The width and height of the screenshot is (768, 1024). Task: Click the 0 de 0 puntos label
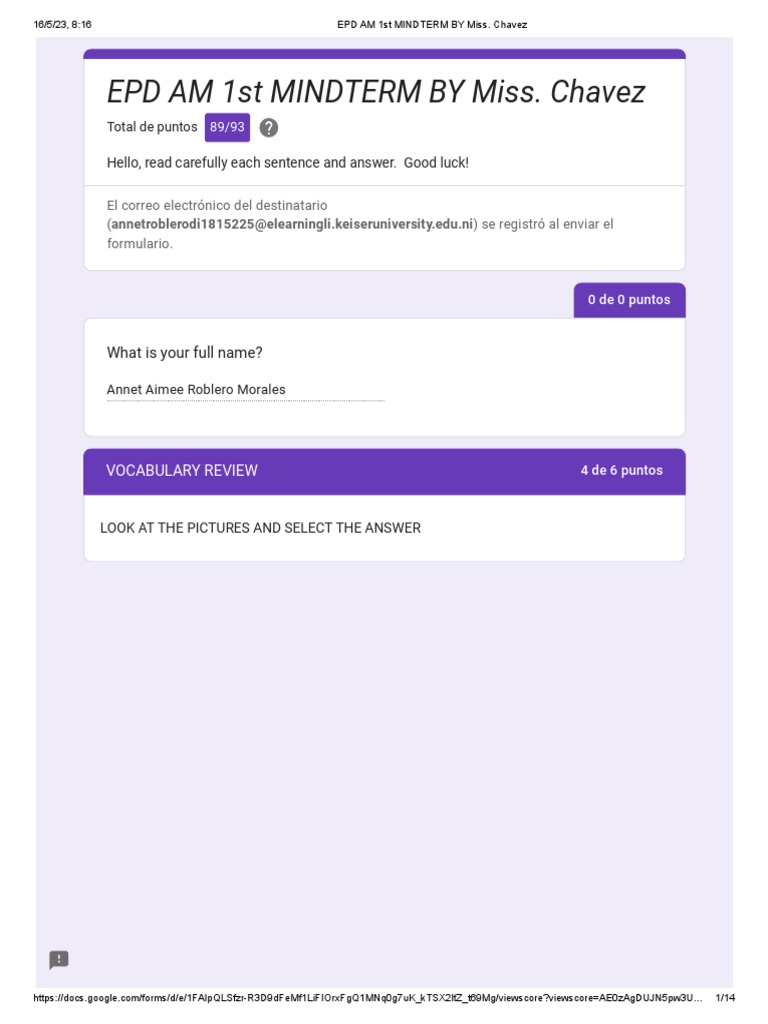point(629,300)
